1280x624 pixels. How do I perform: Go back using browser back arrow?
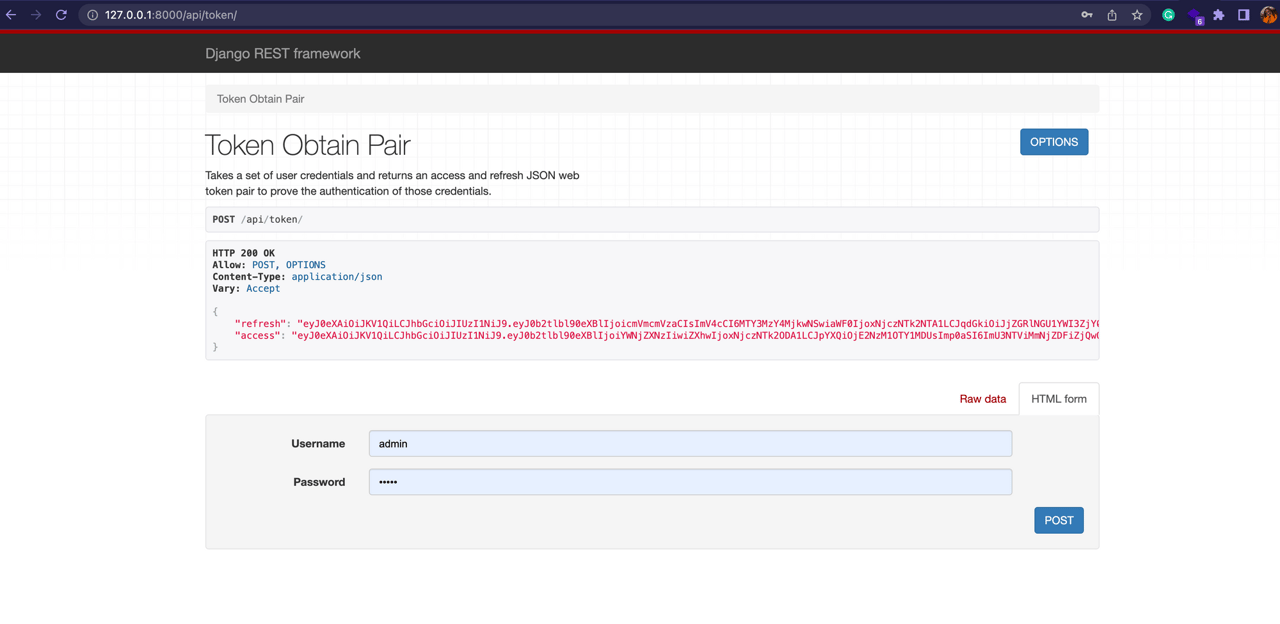pos(11,15)
